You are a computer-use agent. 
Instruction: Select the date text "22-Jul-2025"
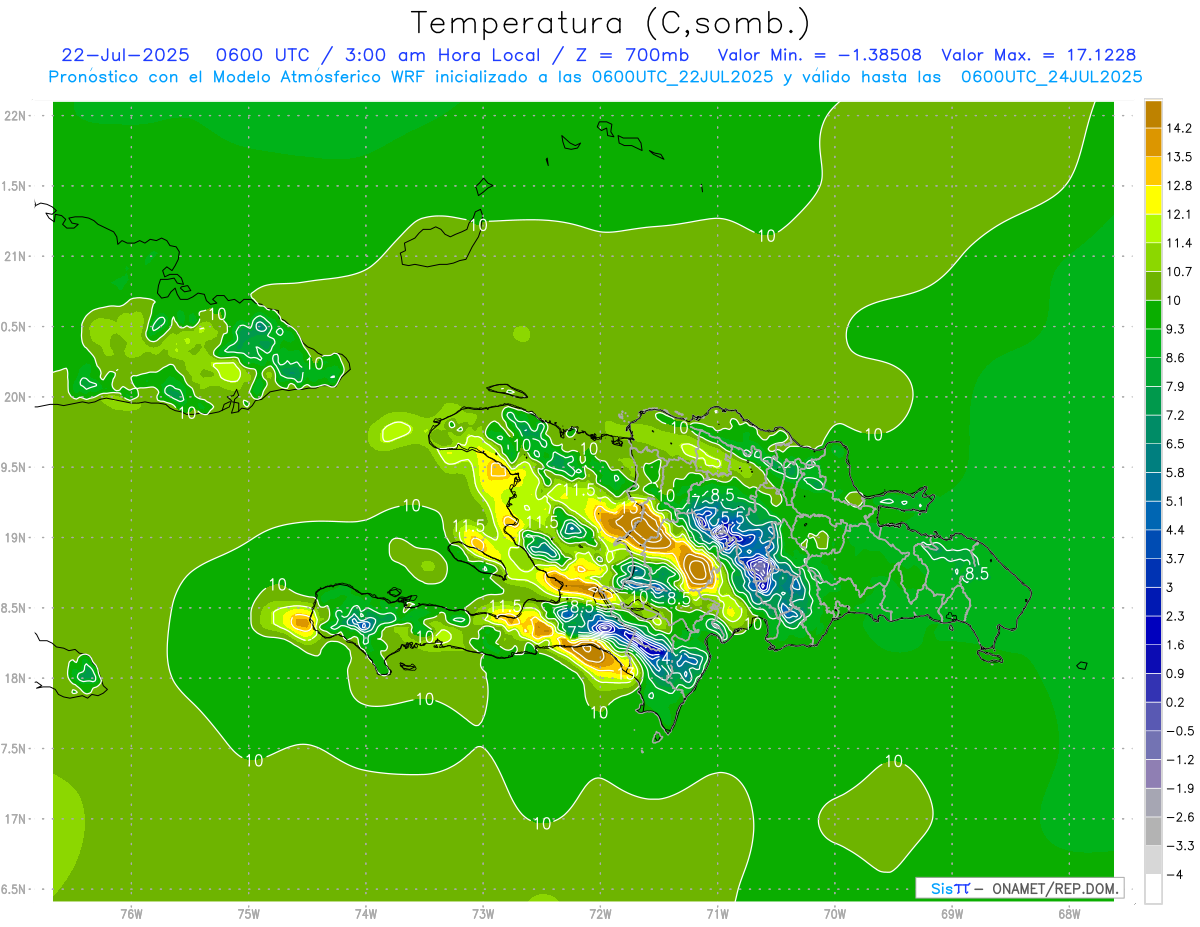point(125,55)
